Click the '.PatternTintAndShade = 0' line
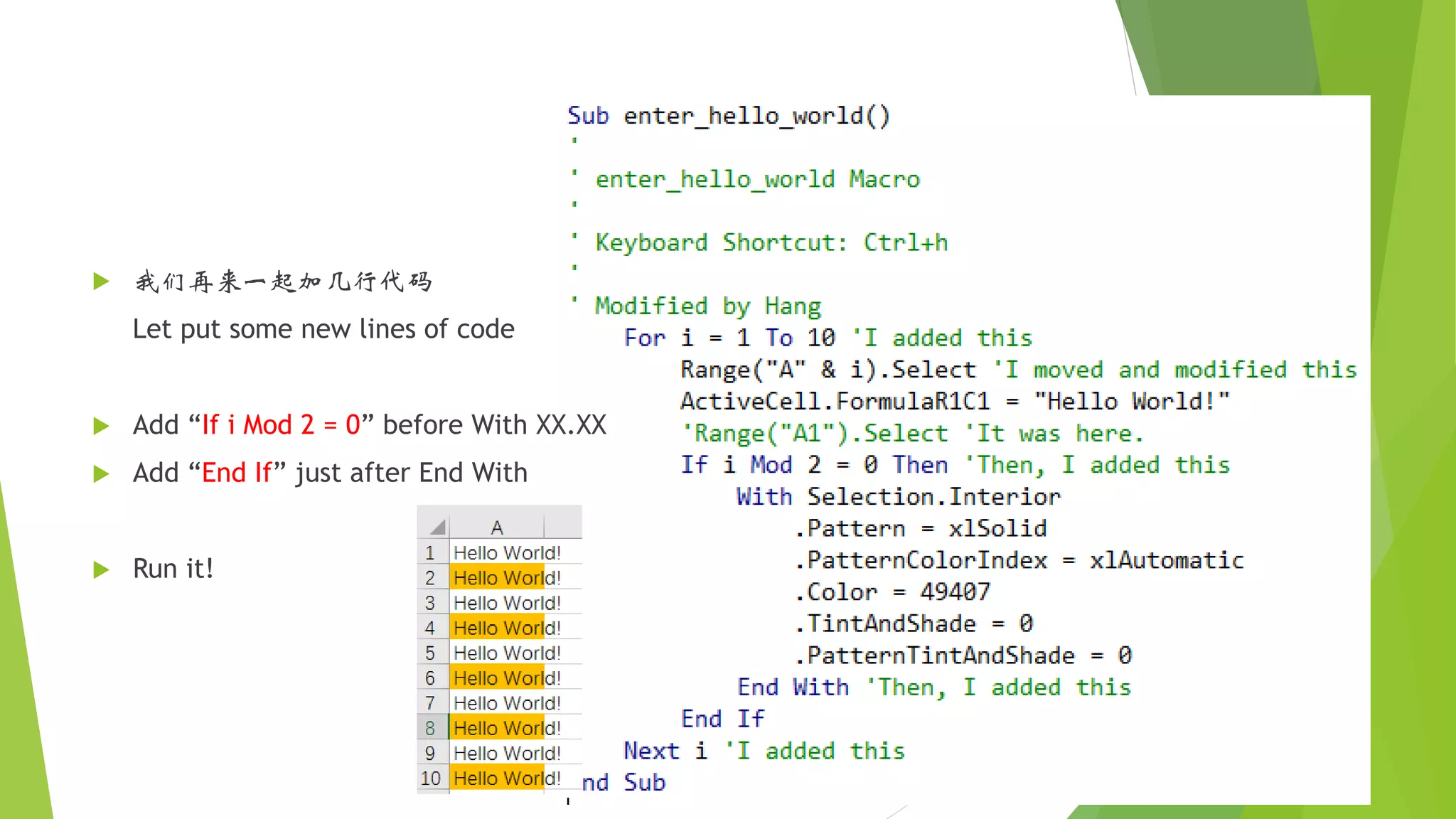This screenshot has height=819, width=1456. 963,655
